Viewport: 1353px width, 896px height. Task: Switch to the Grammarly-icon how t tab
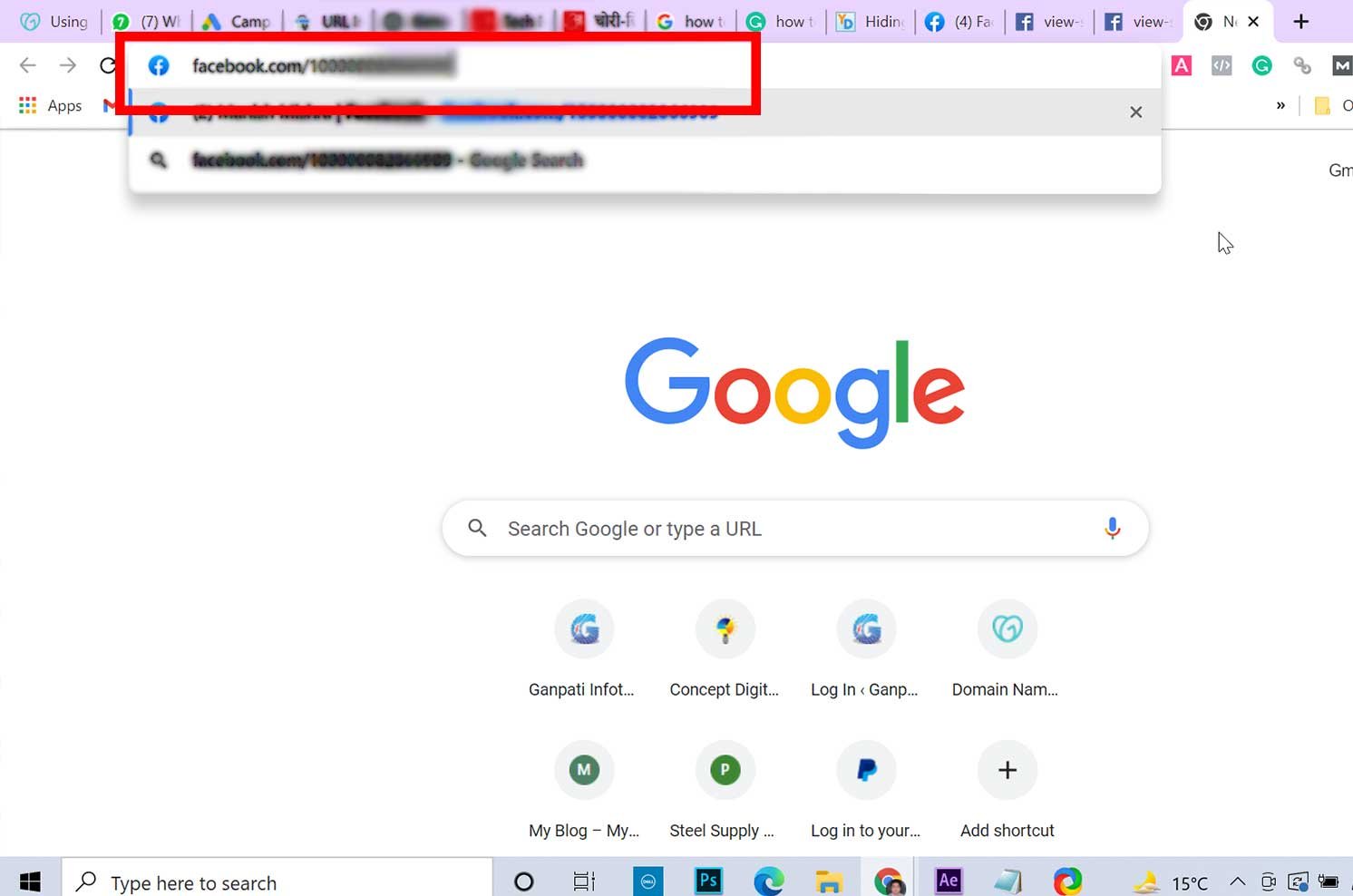coord(782,21)
